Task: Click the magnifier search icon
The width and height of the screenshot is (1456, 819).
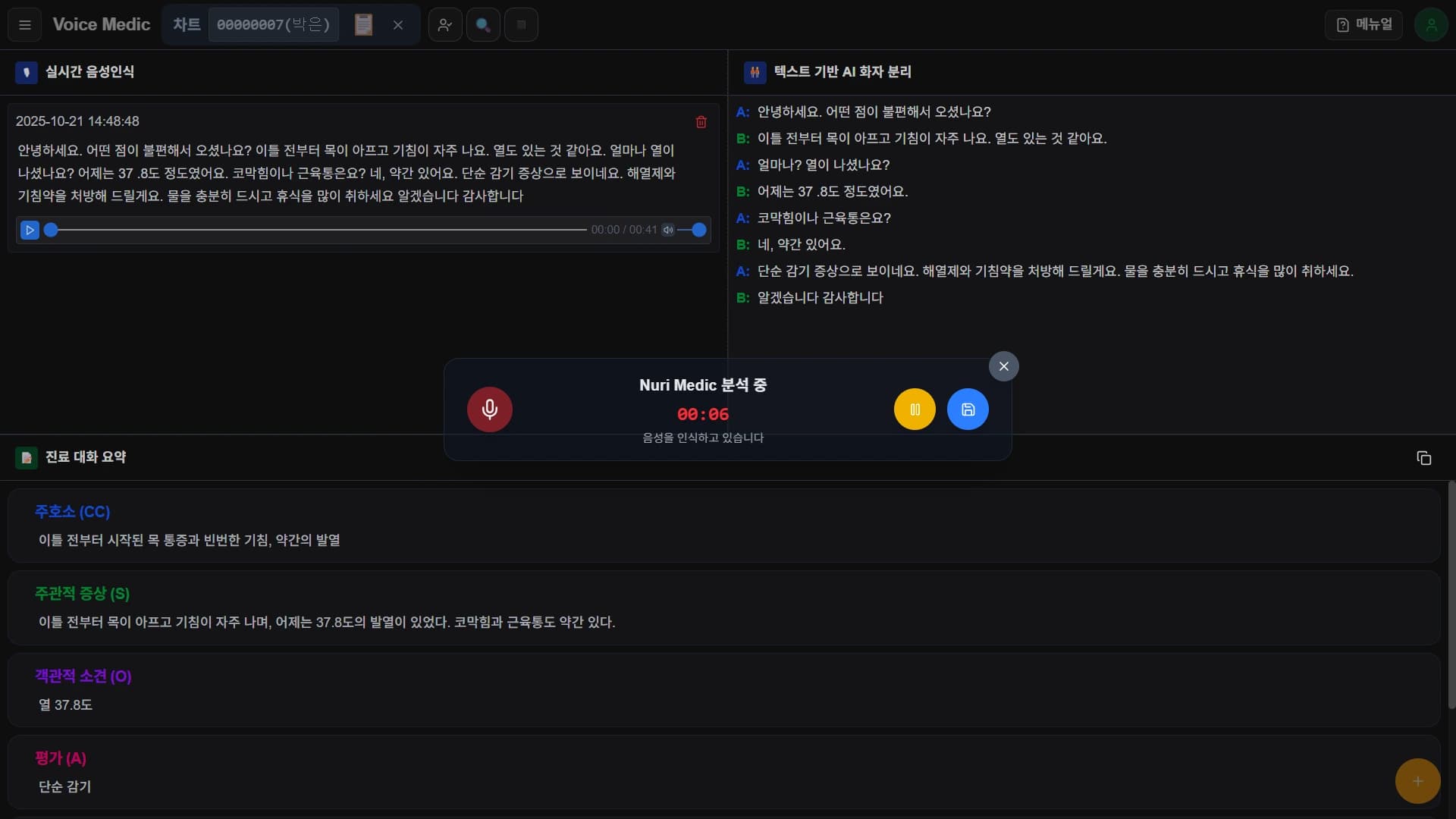Action: coord(483,25)
